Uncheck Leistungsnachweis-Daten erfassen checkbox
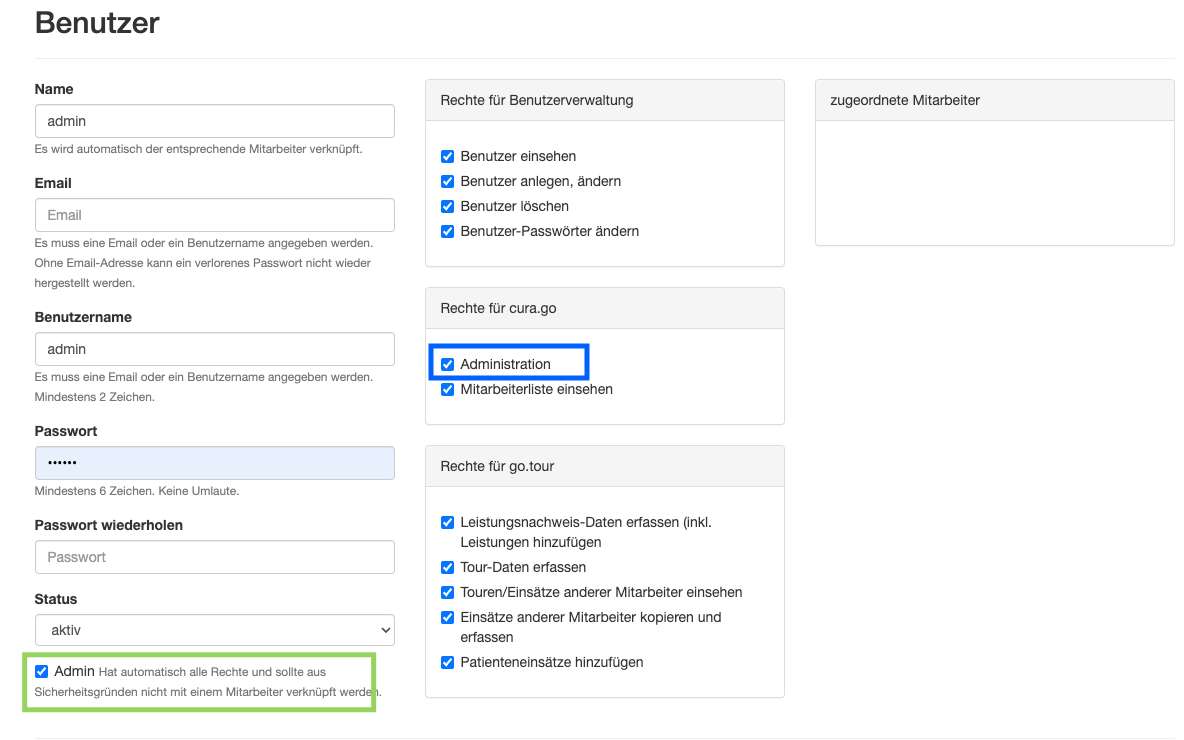The width and height of the screenshot is (1184, 740). point(447,522)
